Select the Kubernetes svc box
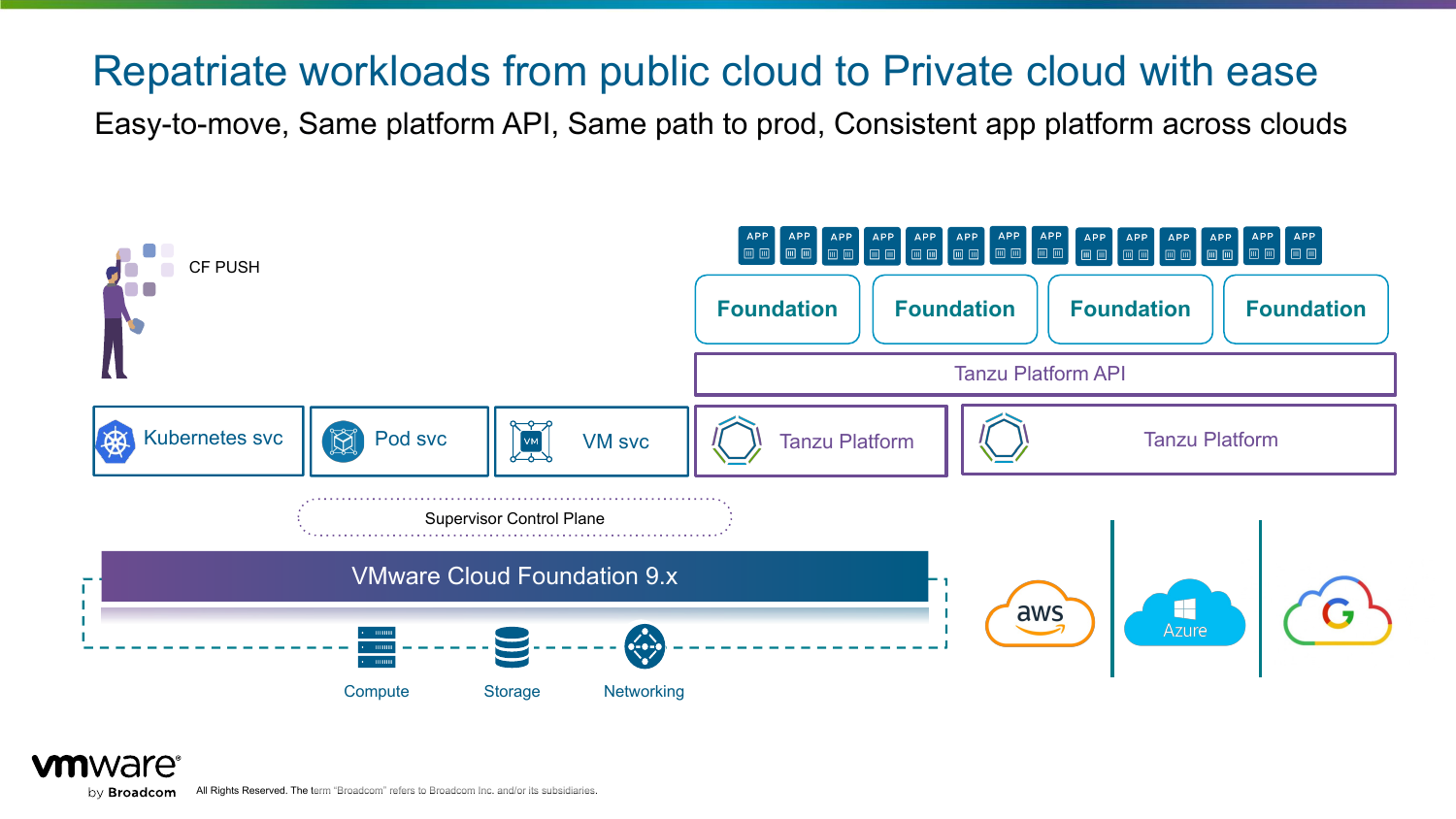This screenshot has height=819, width=1456. click(198, 441)
